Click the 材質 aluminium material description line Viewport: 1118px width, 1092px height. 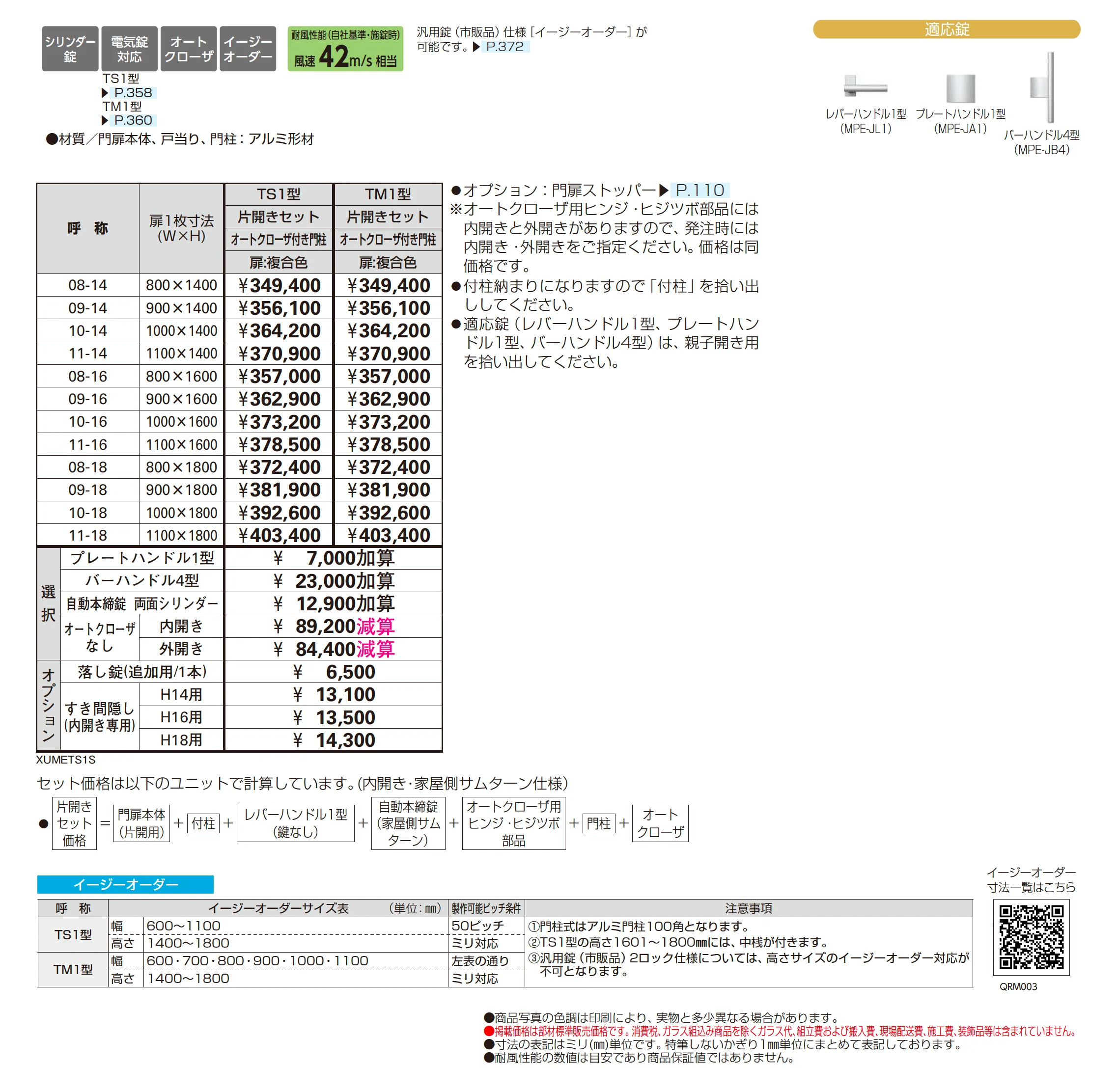(x=180, y=139)
